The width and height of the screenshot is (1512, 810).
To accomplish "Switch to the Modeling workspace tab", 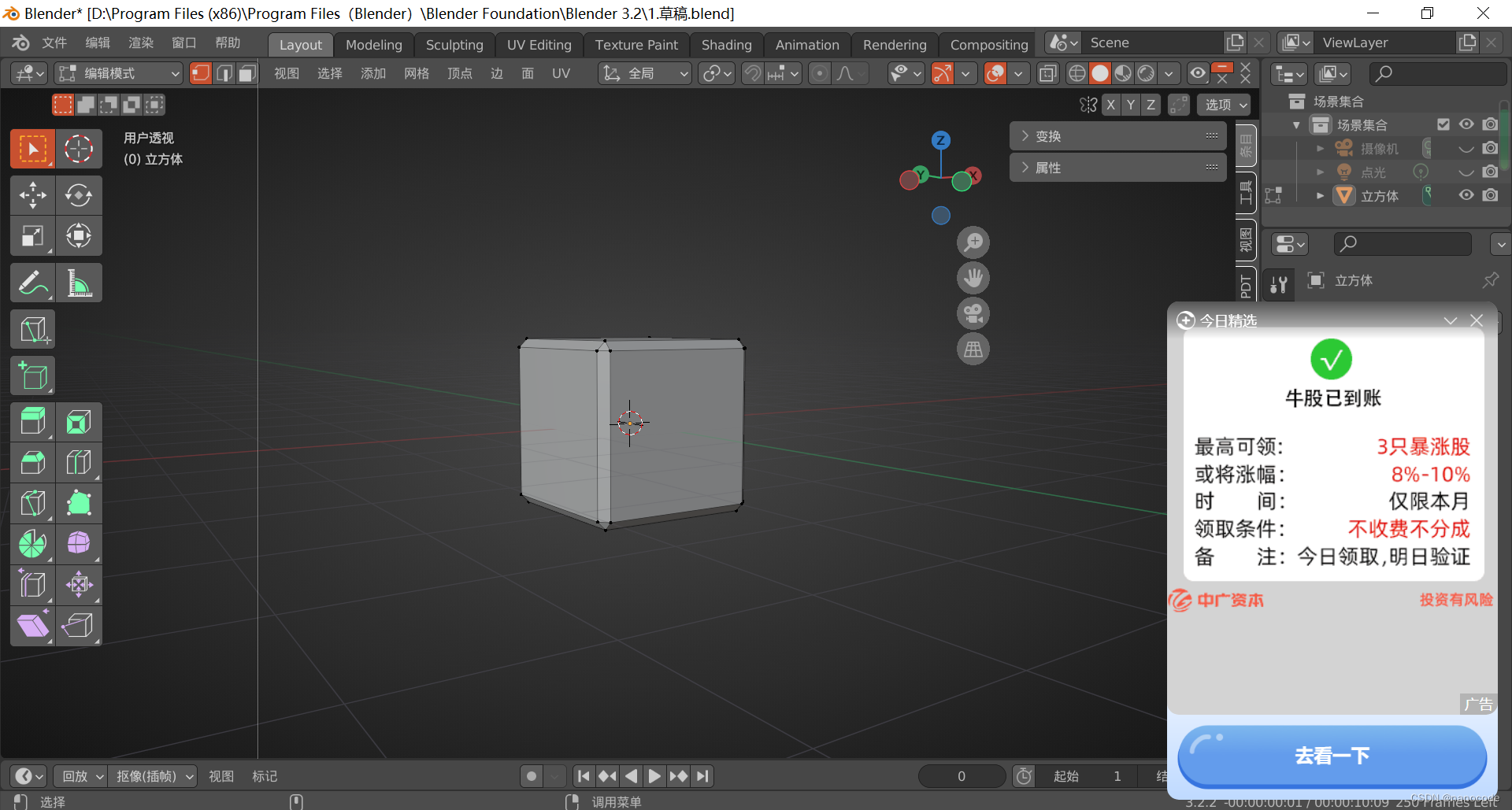I will coord(373,45).
